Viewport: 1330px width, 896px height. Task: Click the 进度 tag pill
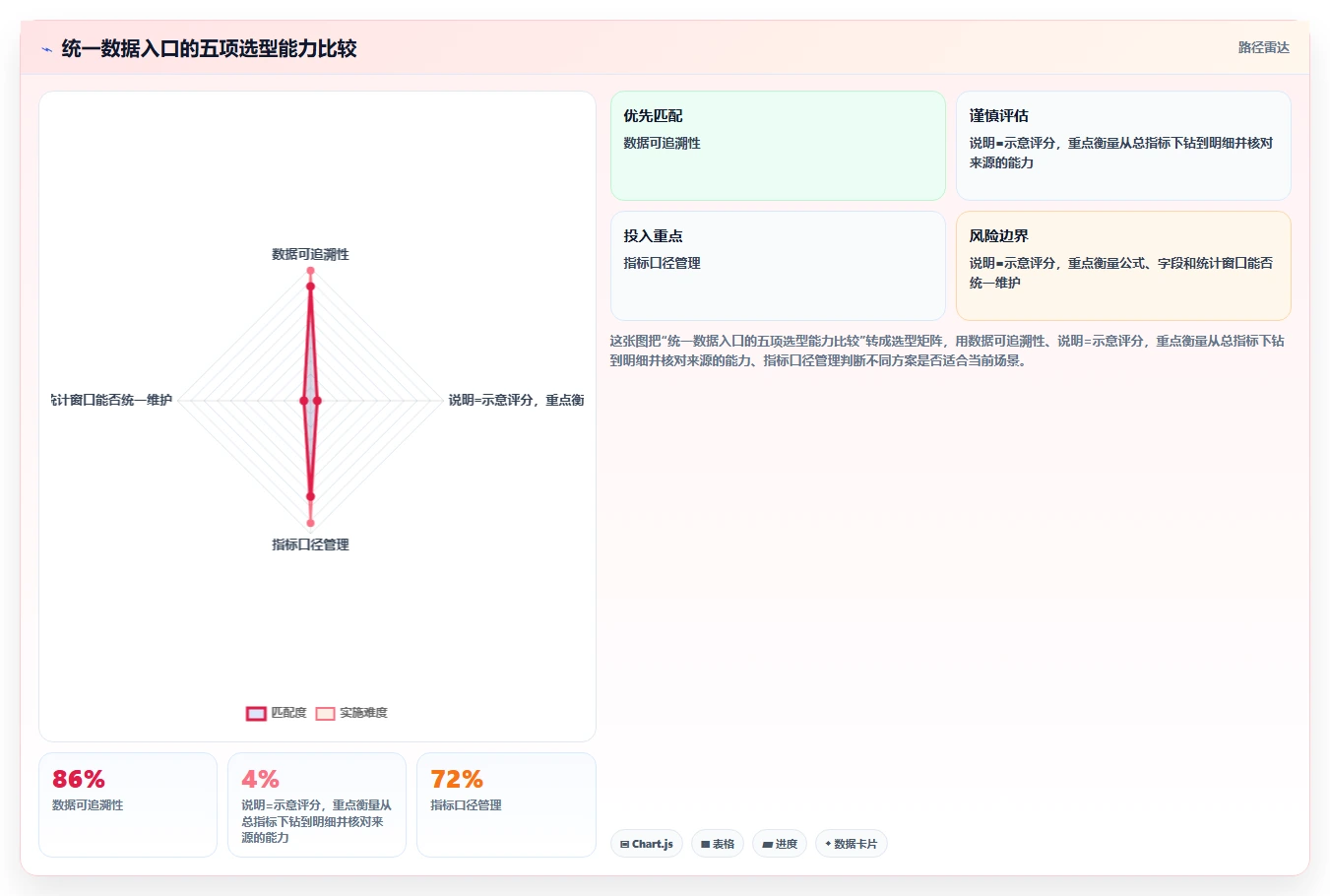pos(780,844)
